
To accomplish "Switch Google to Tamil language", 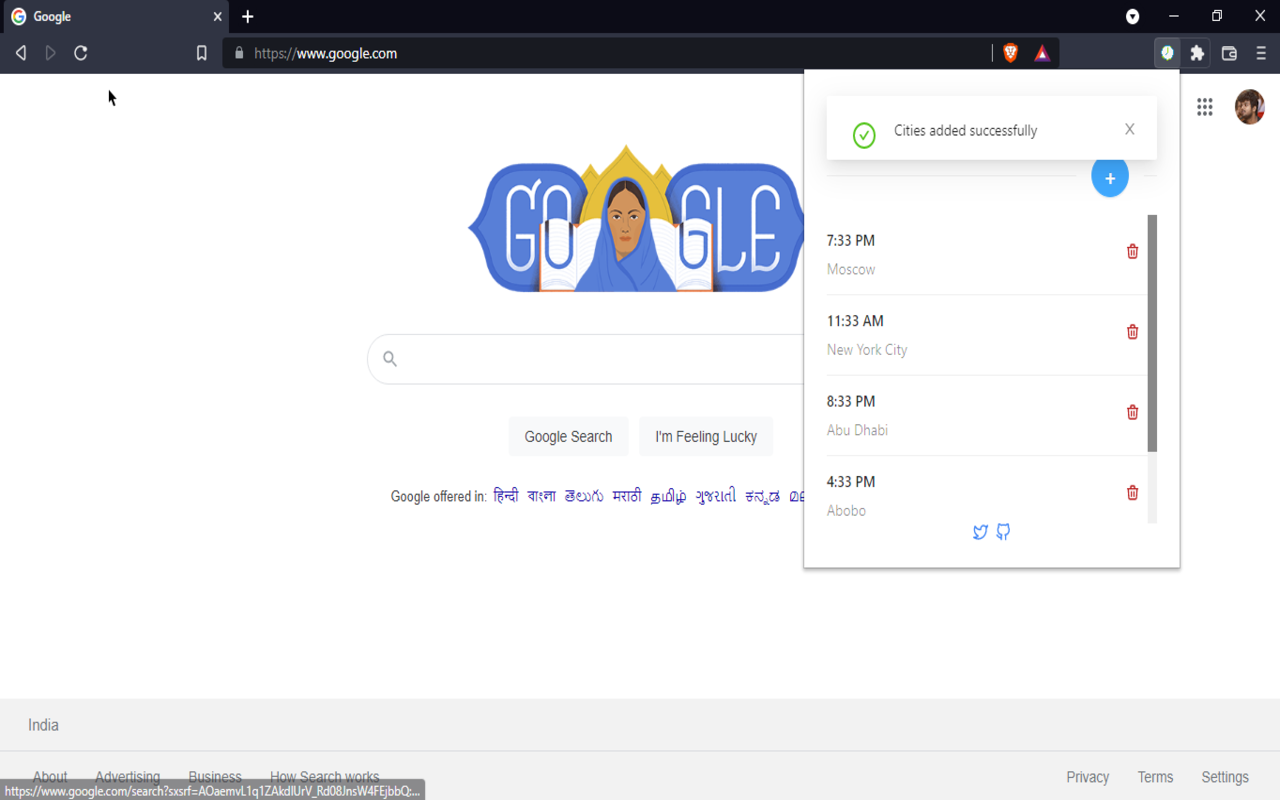I will [x=669, y=496].
